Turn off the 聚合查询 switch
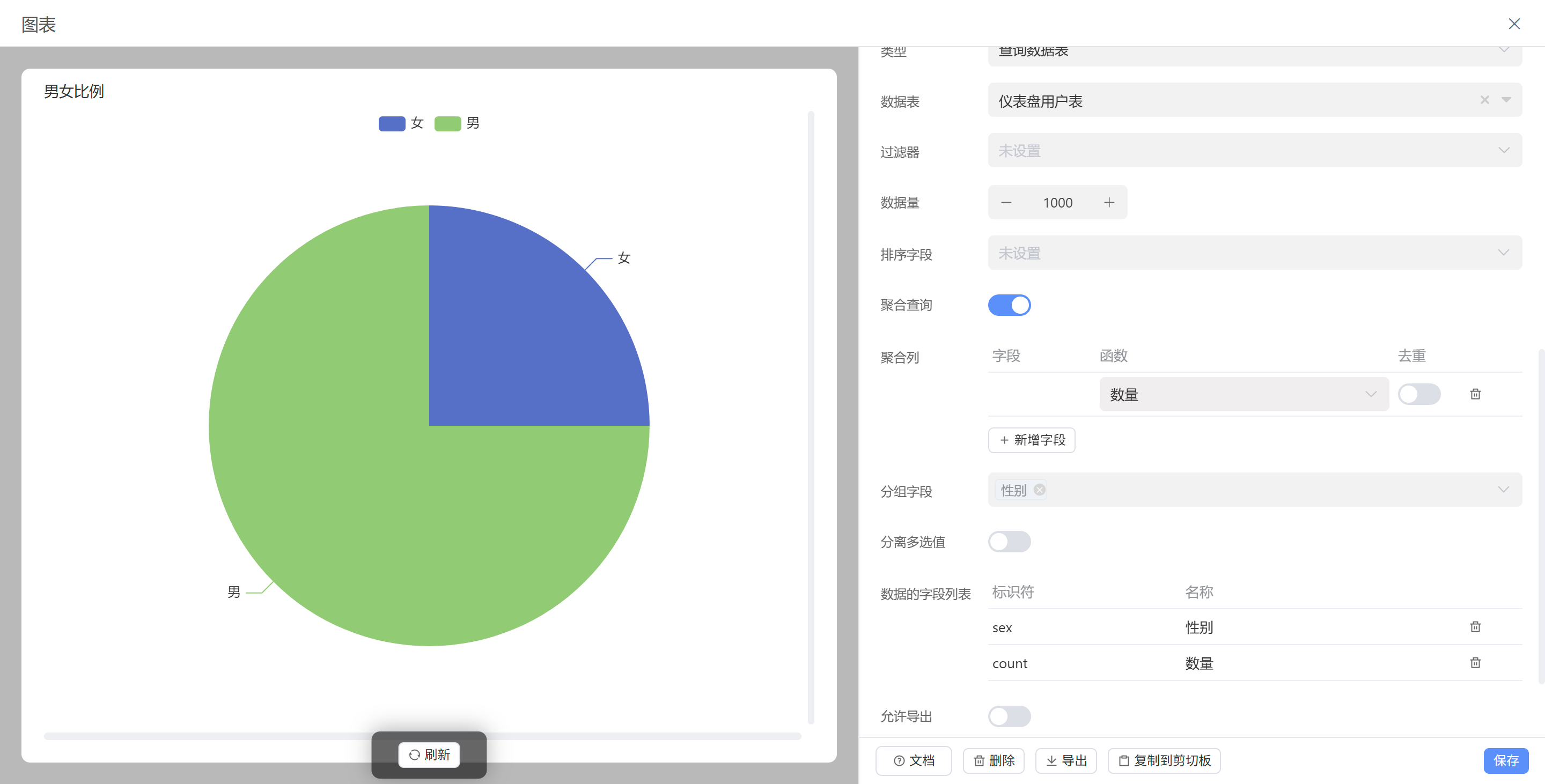The height and width of the screenshot is (784, 1545). tap(1009, 305)
